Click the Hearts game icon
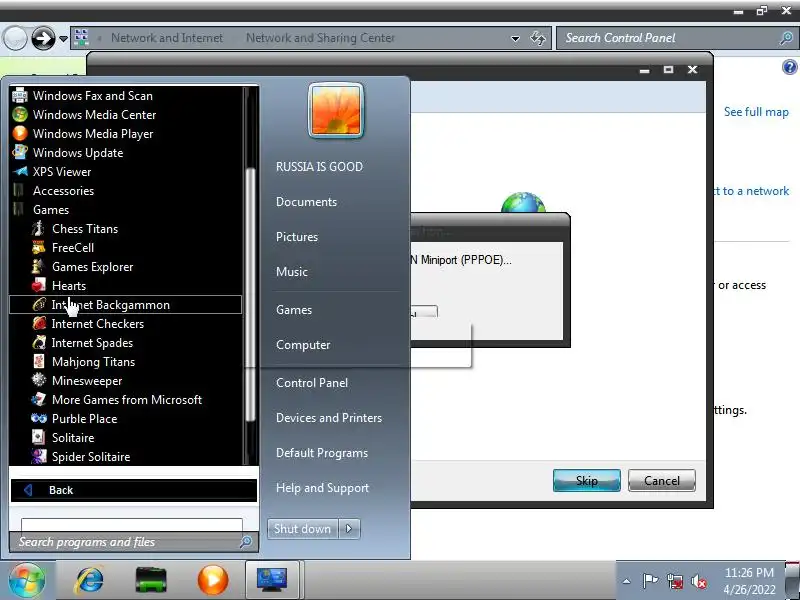This screenshot has height=600, width=800. (39, 285)
